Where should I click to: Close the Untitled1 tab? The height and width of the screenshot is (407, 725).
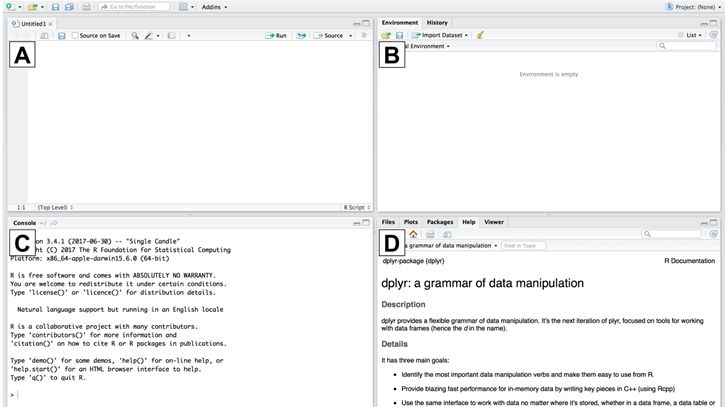pos(50,24)
